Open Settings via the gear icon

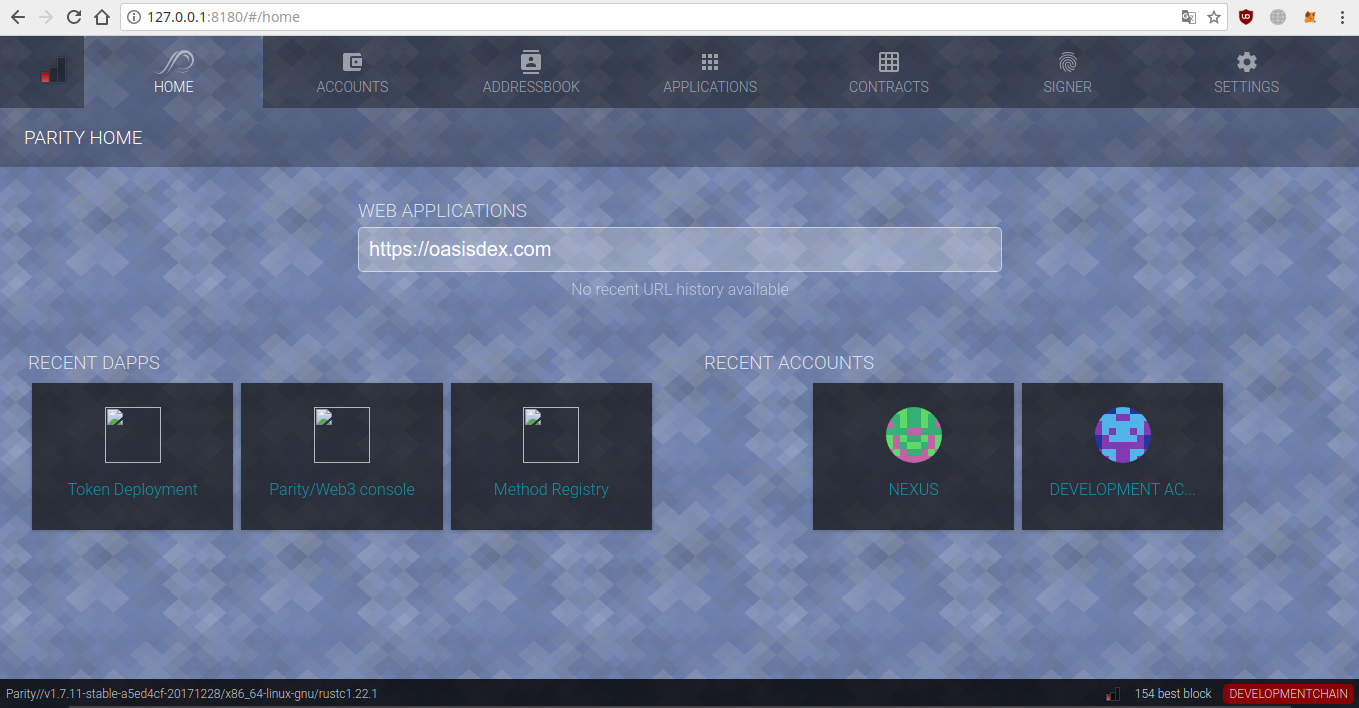pos(1246,61)
